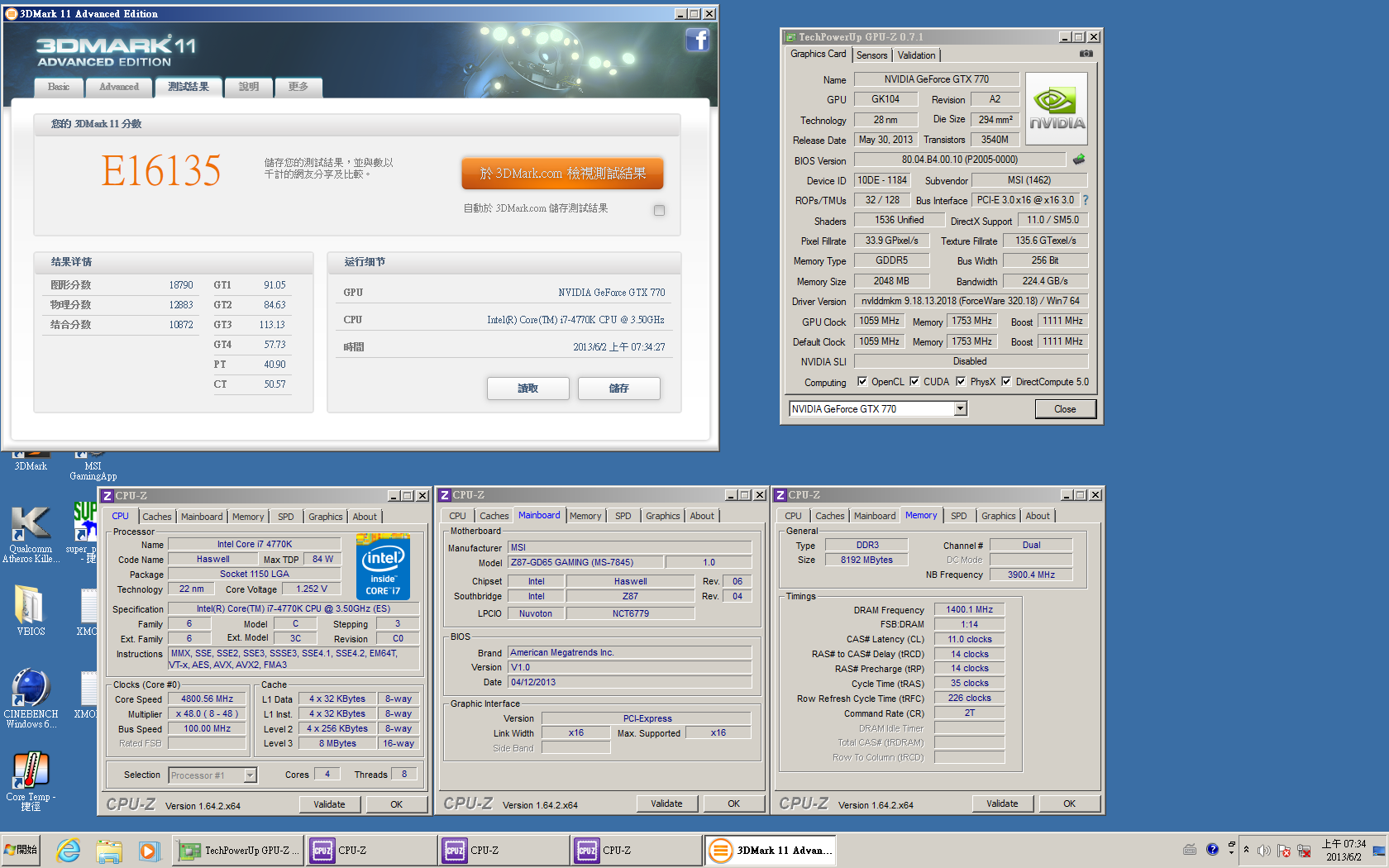Open CINEBENCH Windows 64 desktop shortcut

[x=31, y=699]
